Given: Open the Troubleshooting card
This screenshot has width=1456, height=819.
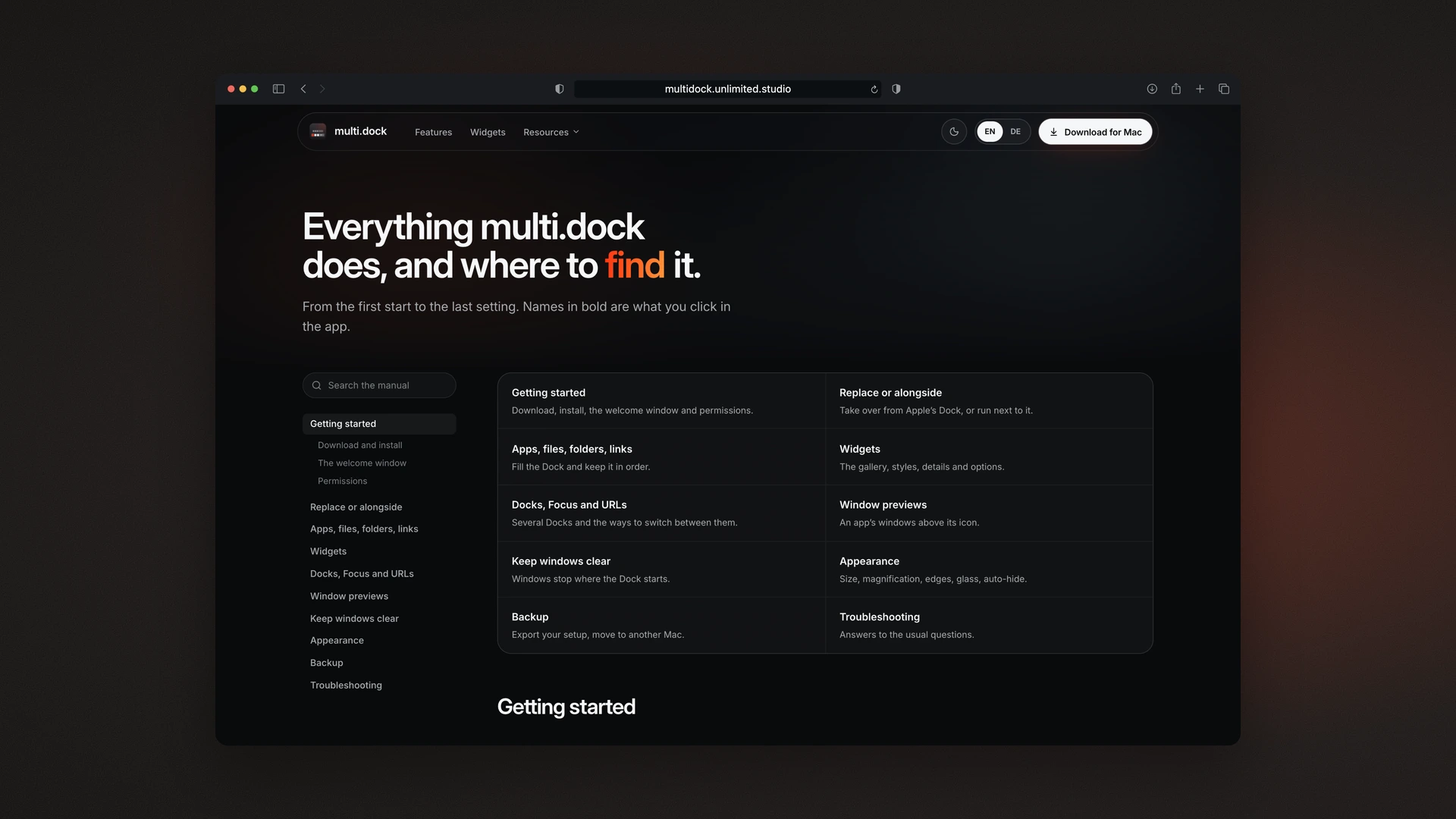Looking at the screenshot, I should click(989, 626).
